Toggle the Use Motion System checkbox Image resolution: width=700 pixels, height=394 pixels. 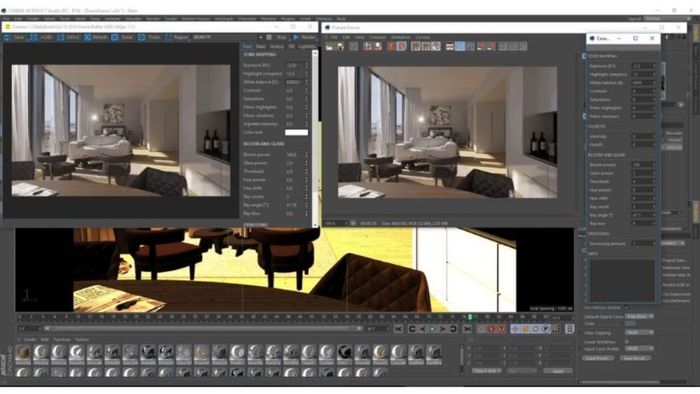pos(627,307)
